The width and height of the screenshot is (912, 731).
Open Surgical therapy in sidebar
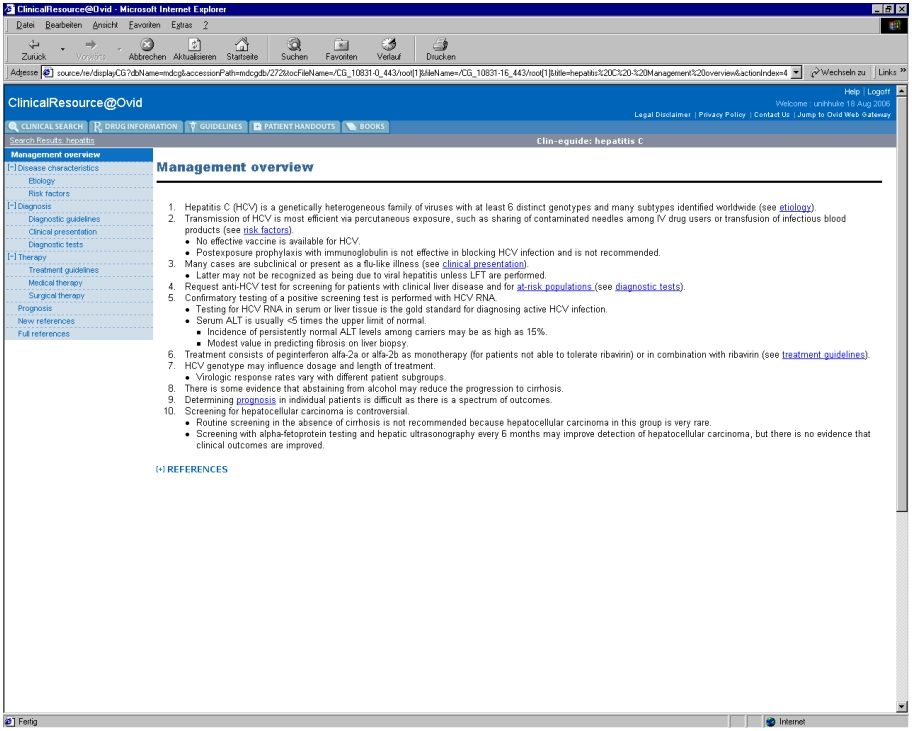click(x=56, y=296)
